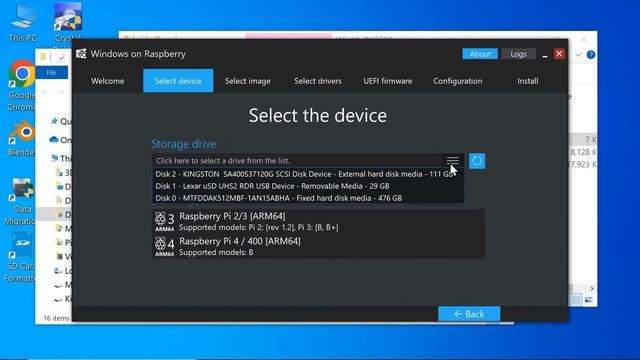The width and height of the screenshot is (640, 360).
Task: Select the Raspberry Pi 4 ARM64 icon
Action: pos(164,247)
